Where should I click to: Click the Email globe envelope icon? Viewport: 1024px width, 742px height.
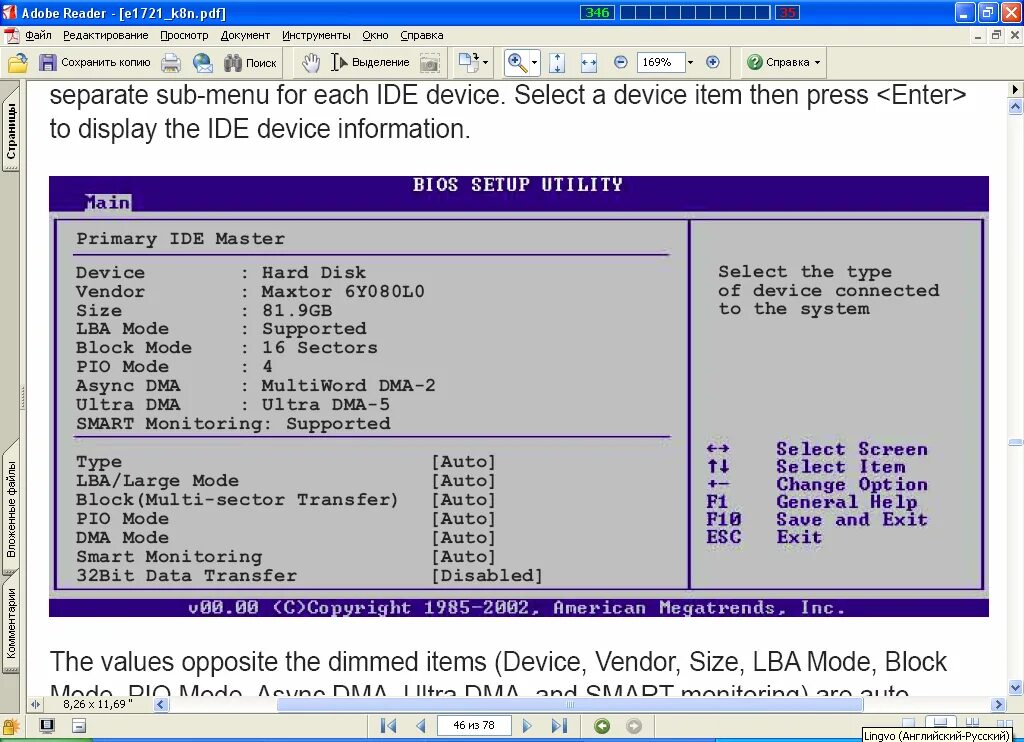tap(203, 63)
